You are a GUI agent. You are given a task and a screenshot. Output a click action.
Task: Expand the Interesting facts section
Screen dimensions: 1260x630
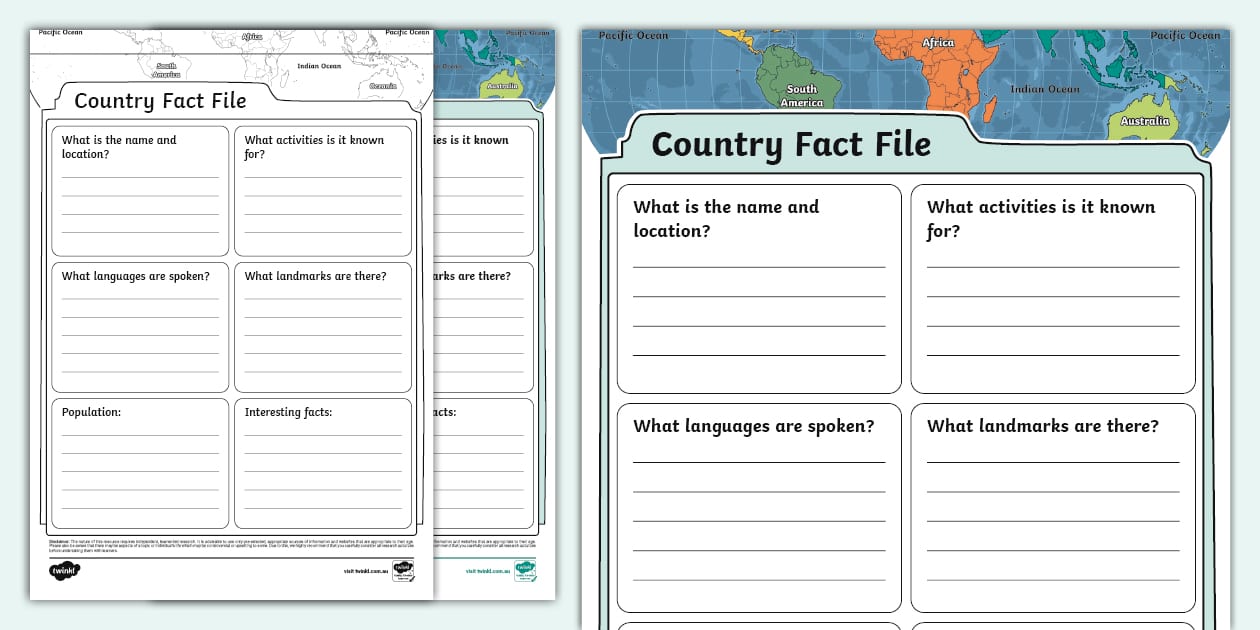(x=323, y=462)
